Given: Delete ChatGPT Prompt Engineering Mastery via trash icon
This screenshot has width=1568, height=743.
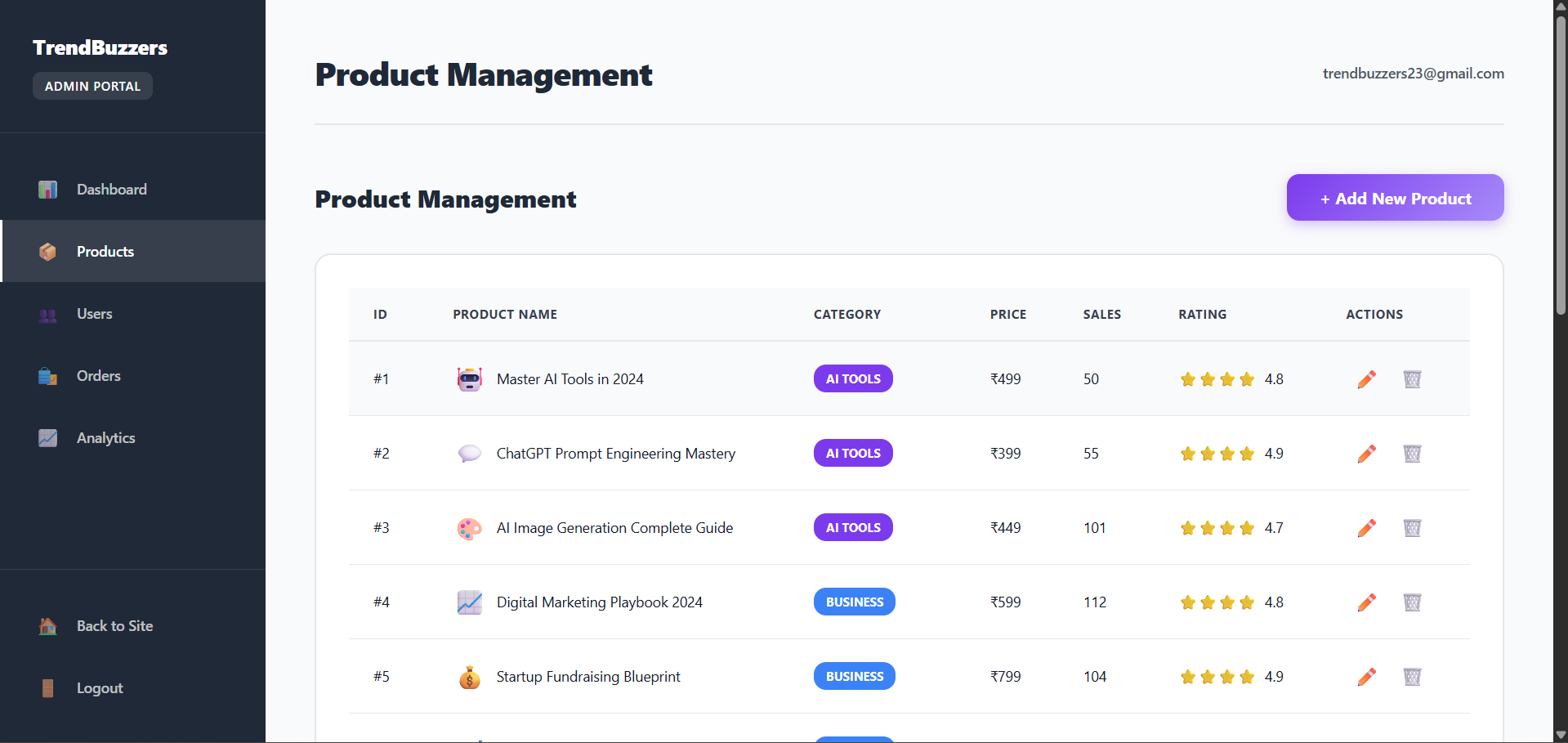Looking at the screenshot, I should point(1412,454).
